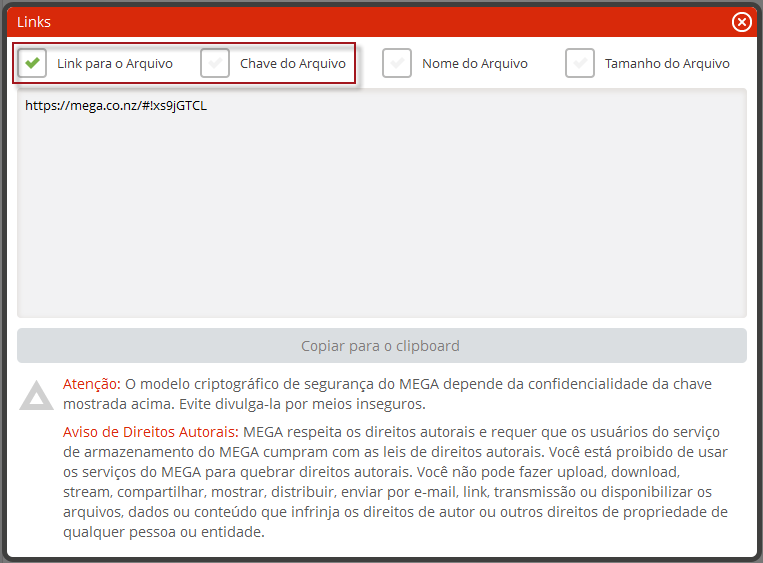The height and width of the screenshot is (563, 763).
Task: Enable the Chave do Arquivo checkbox
Action: (216, 63)
